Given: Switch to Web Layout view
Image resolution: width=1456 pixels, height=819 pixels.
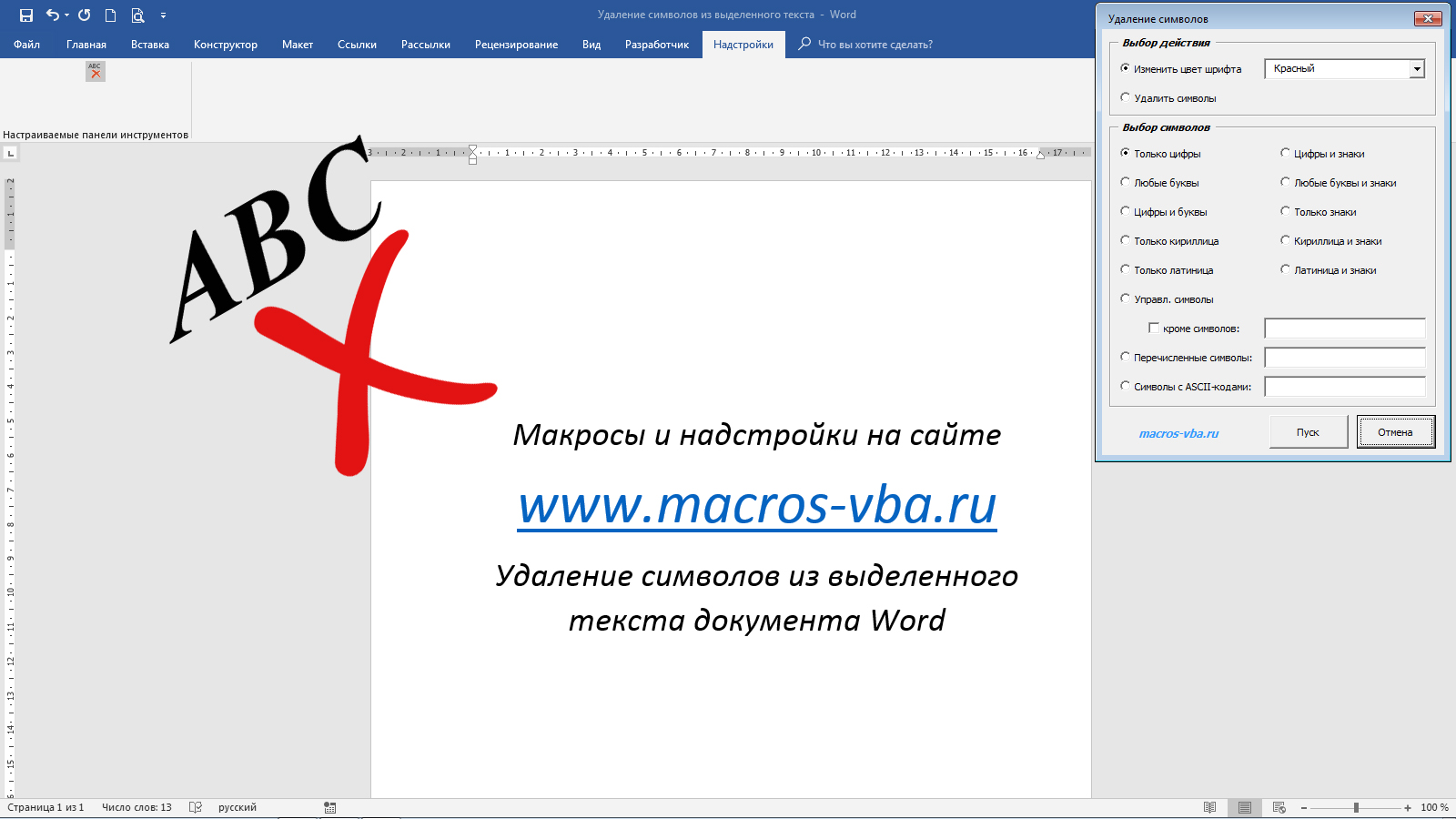Looking at the screenshot, I should click(1278, 807).
